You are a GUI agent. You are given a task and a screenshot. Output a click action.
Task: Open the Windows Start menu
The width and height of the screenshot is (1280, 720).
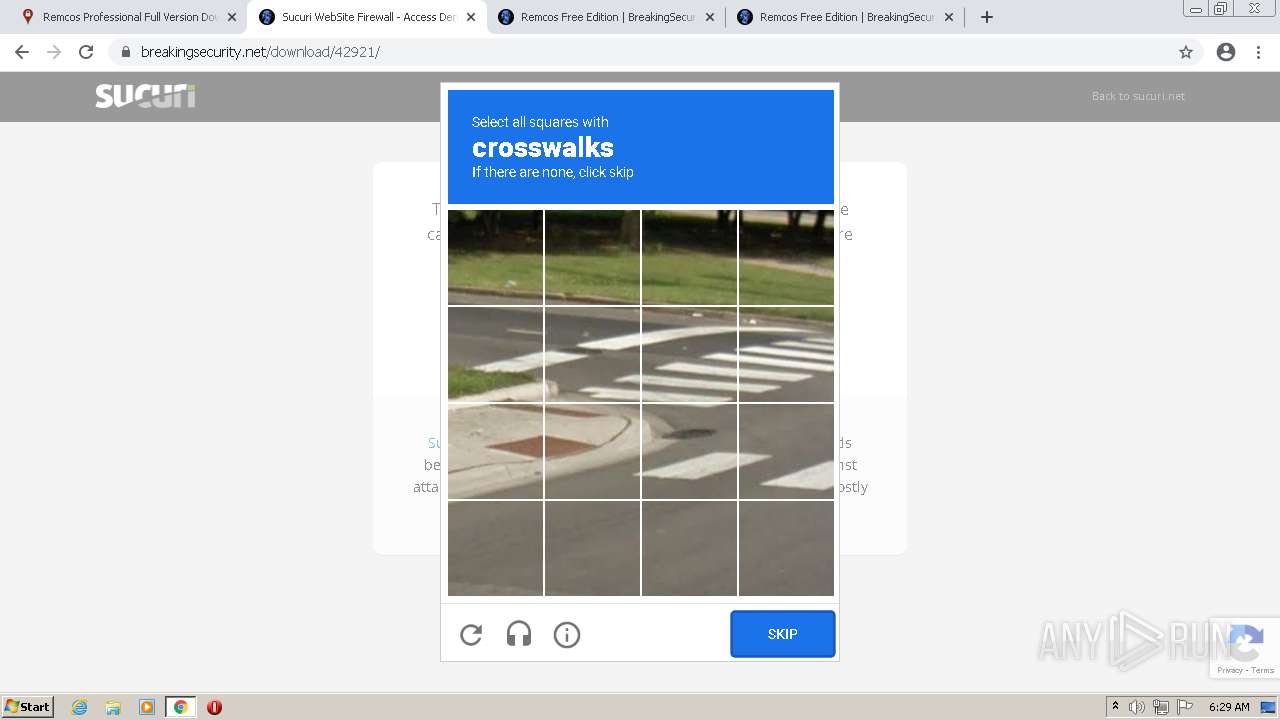(28, 707)
